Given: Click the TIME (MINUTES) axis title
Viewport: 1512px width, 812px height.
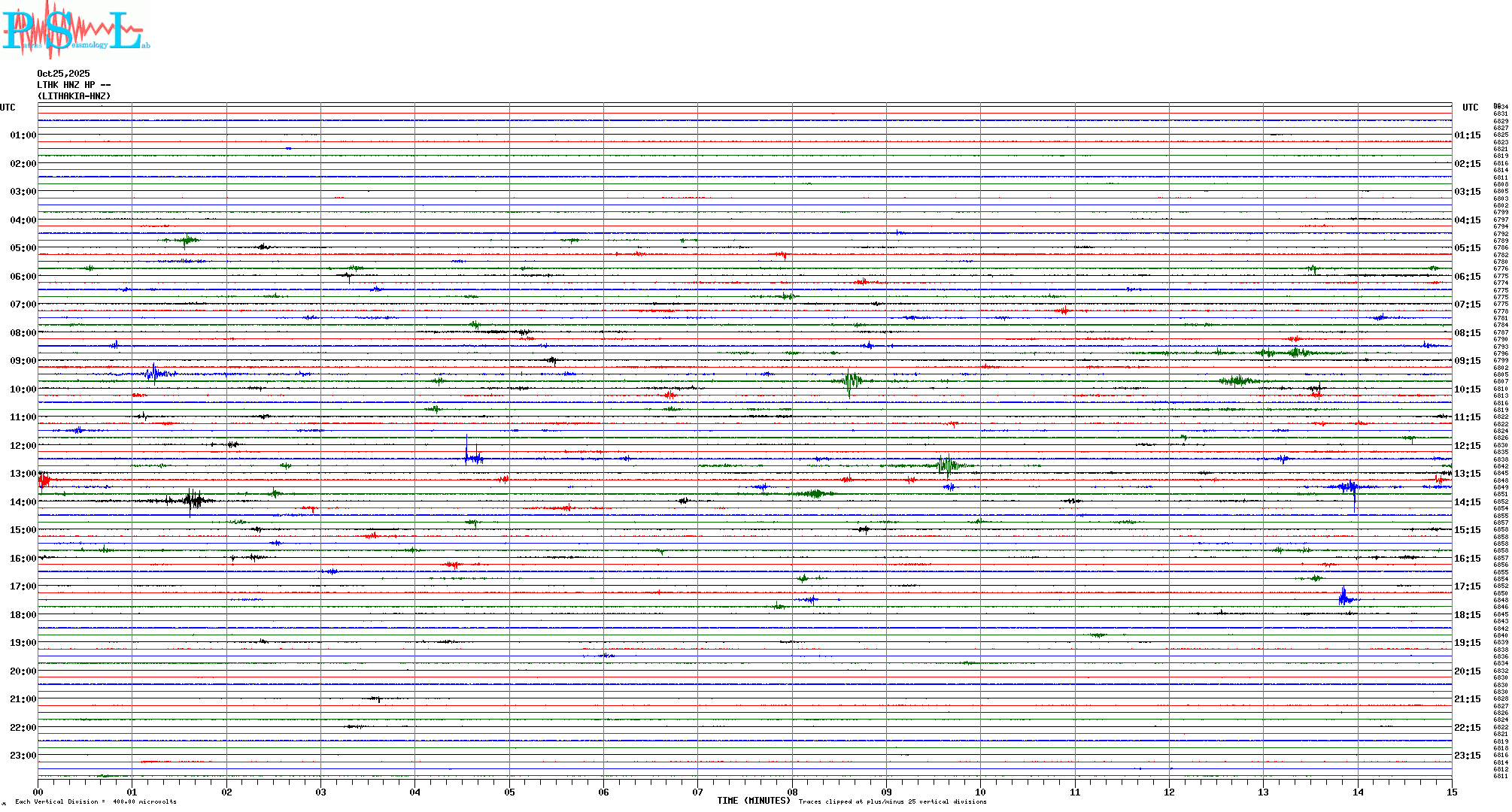Looking at the screenshot, I should (753, 801).
